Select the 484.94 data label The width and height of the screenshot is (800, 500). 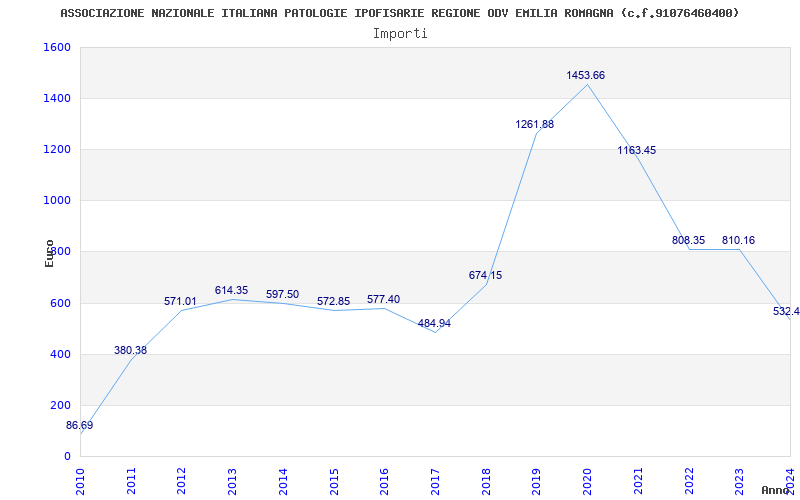[434, 323]
